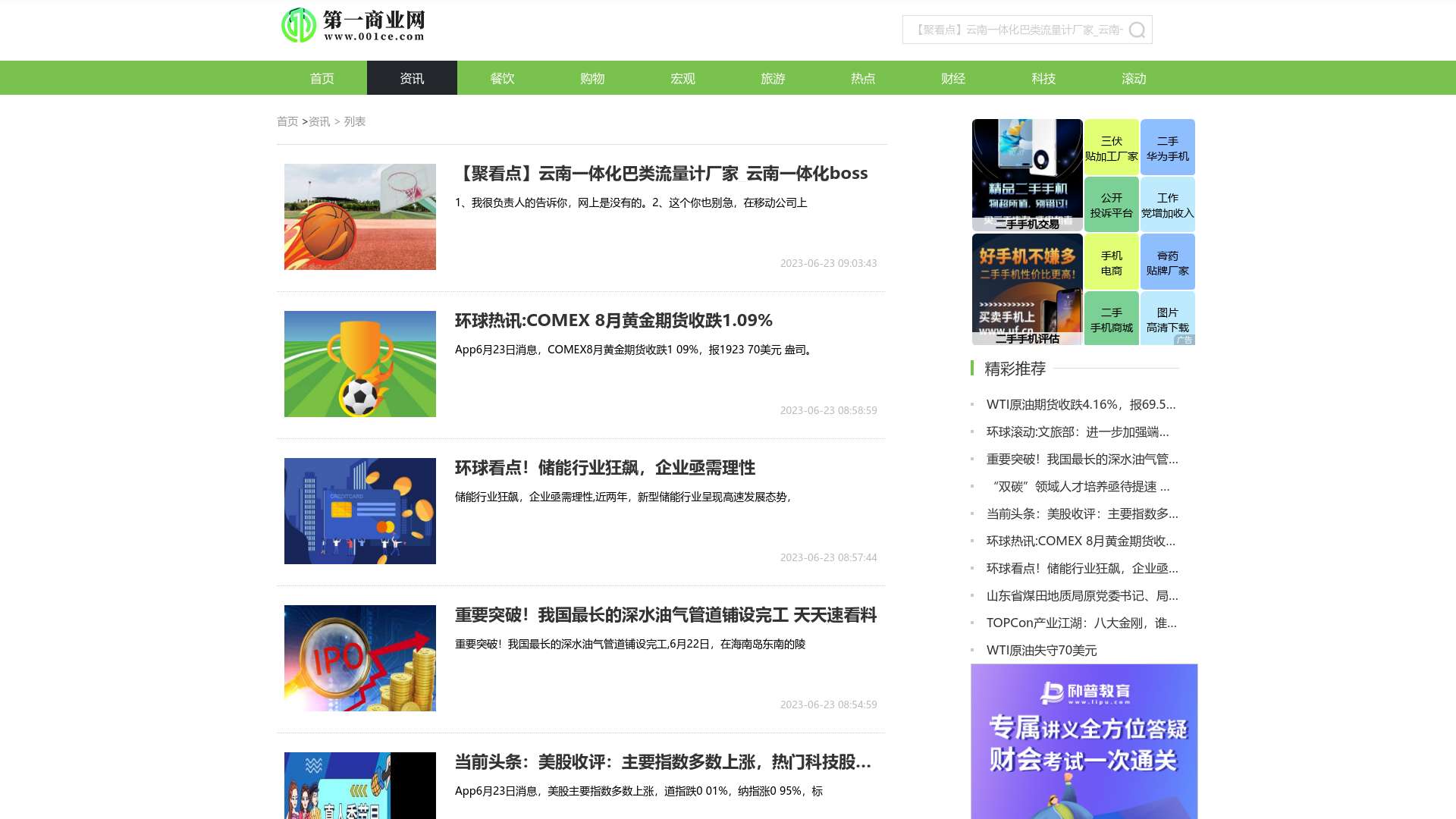Open recommended WTI原油失守70美元 link
Viewport: 1456px width, 819px height.
[x=1041, y=650]
